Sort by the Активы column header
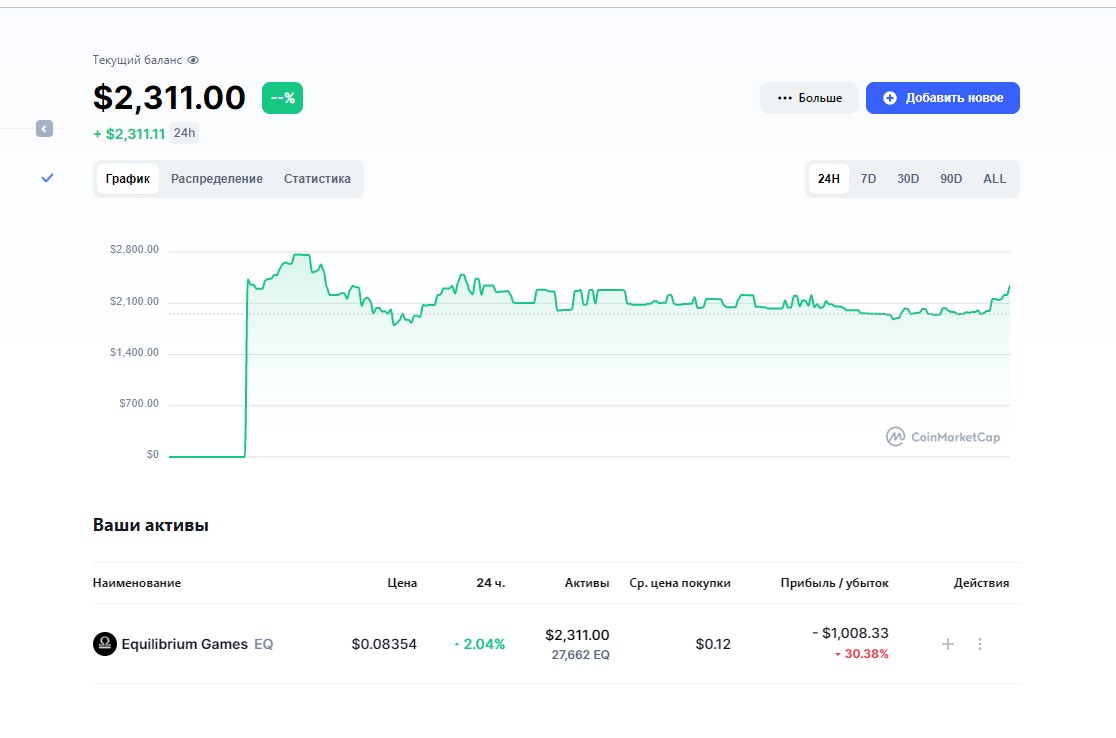Image resolution: width=1116 pixels, height=738 pixels. click(x=587, y=583)
